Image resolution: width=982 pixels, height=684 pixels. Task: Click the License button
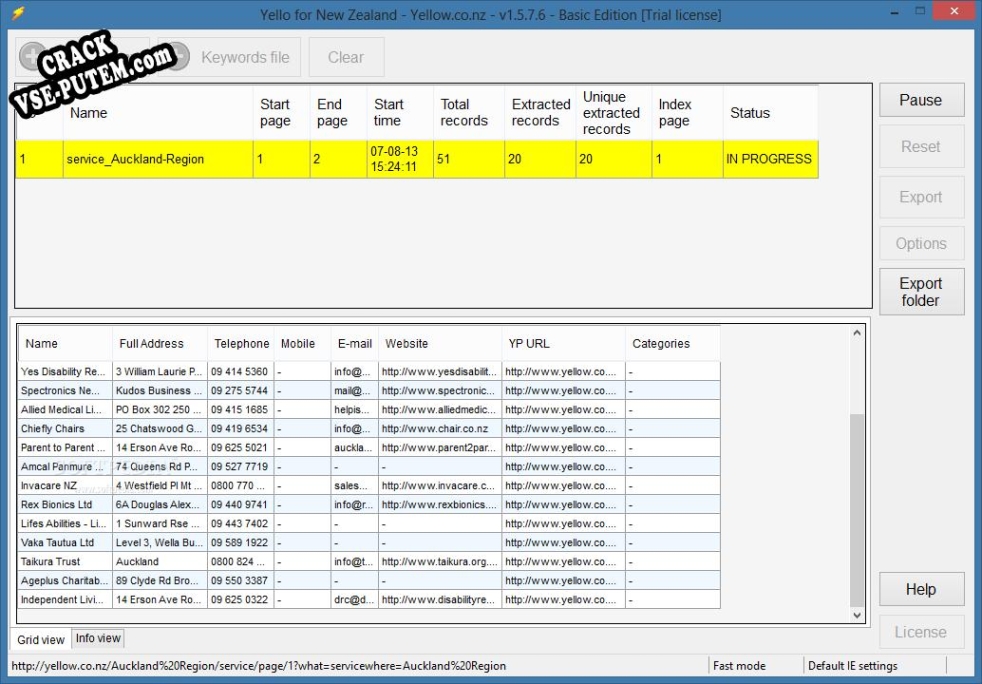point(921,632)
